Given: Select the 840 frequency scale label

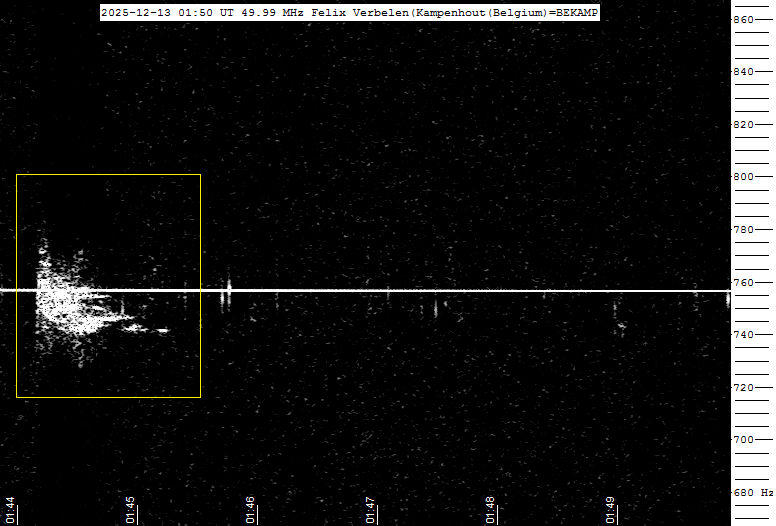Looking at the screenshot, I should [x=744, y=72].
